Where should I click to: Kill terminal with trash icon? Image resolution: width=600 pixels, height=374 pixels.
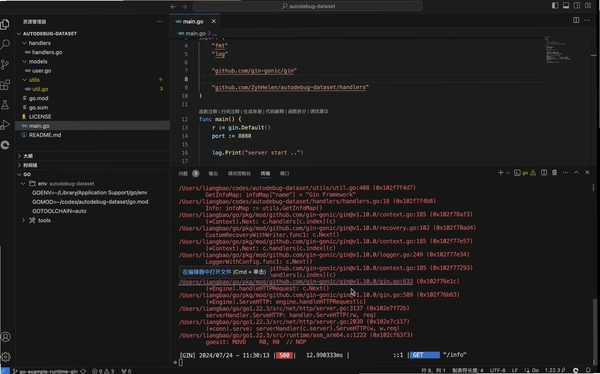554,173
